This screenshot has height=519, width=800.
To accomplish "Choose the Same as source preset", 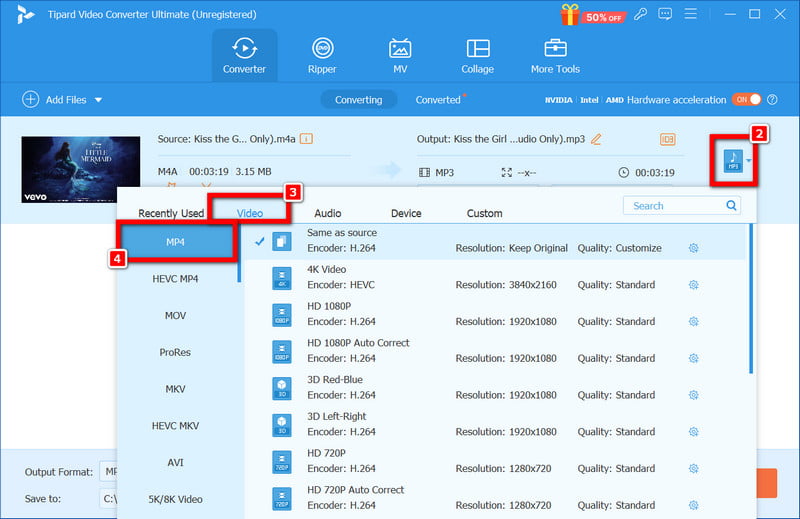I will pyautogui.click(x=496, y=241).
